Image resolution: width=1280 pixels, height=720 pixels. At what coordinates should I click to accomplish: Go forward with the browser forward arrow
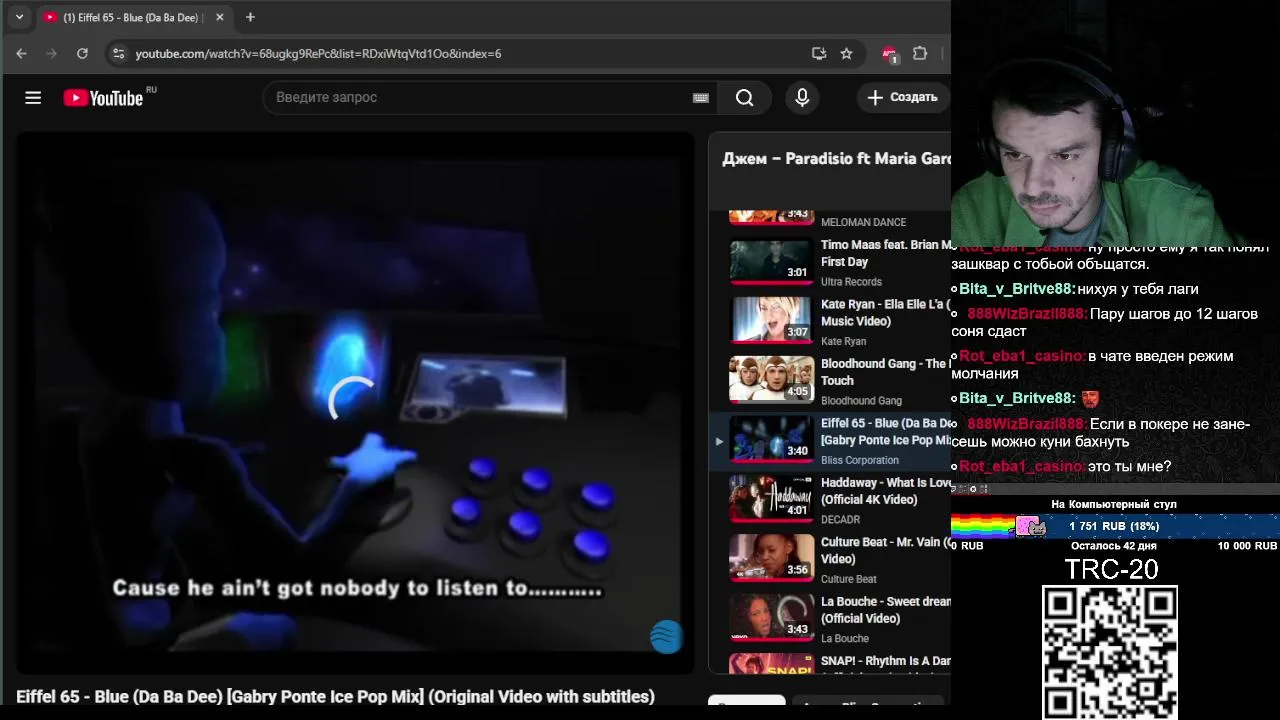(51, 53)
